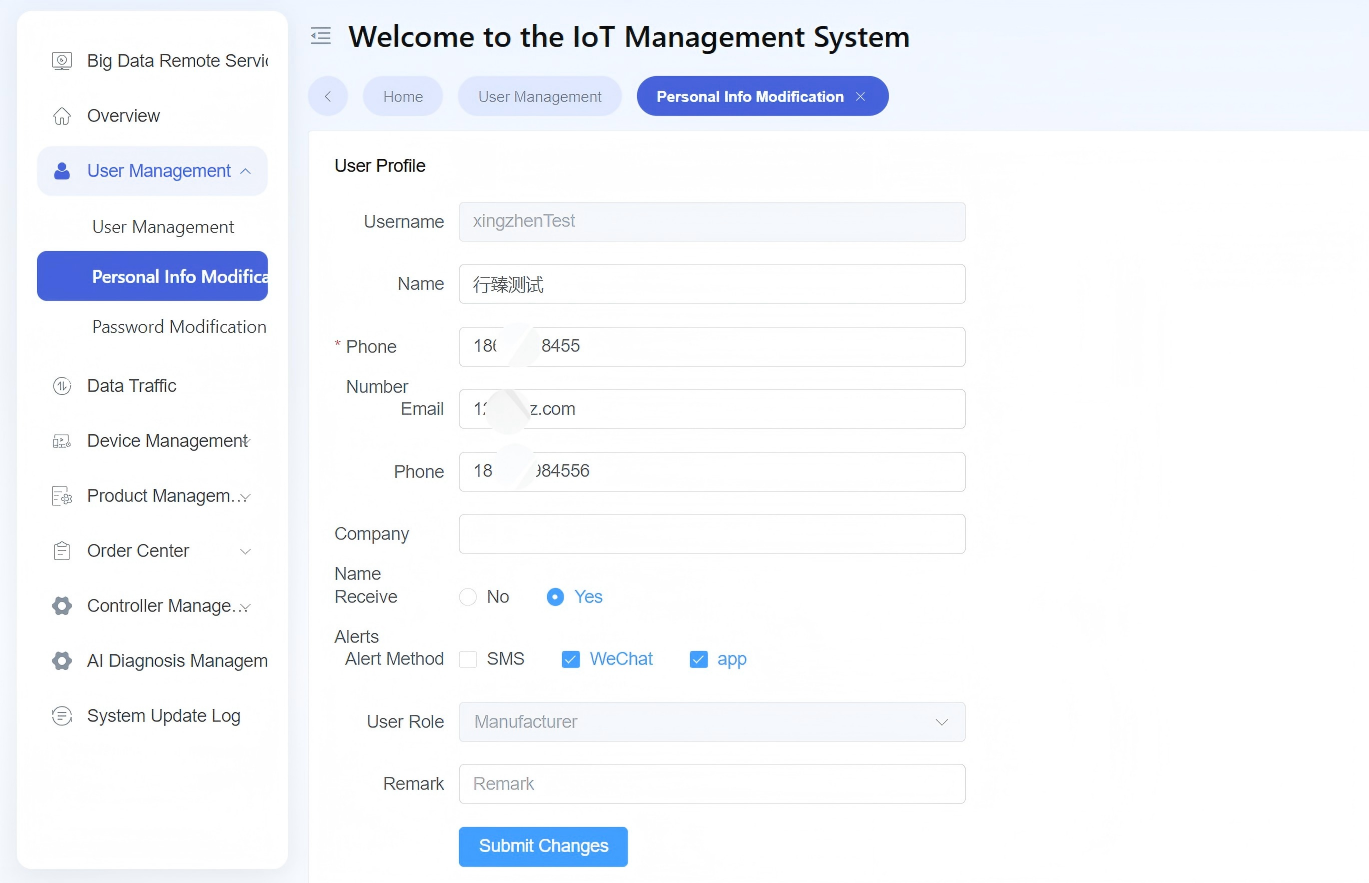Click the Overview home icon in sidebar
This screenshot has height=883, width=1369.
coord(62,116)
